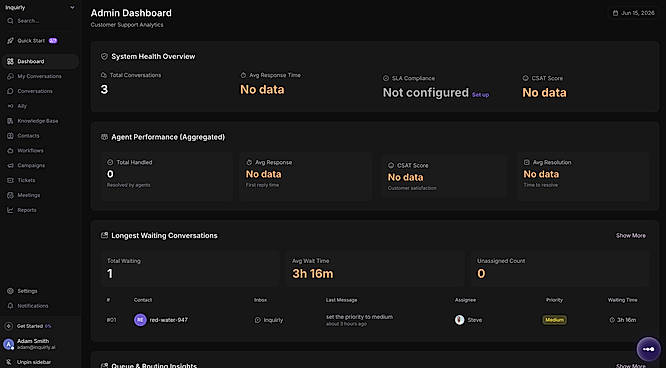
Task: Click the Longest Waiting Conversations header icon
Action: pos(104,235)
